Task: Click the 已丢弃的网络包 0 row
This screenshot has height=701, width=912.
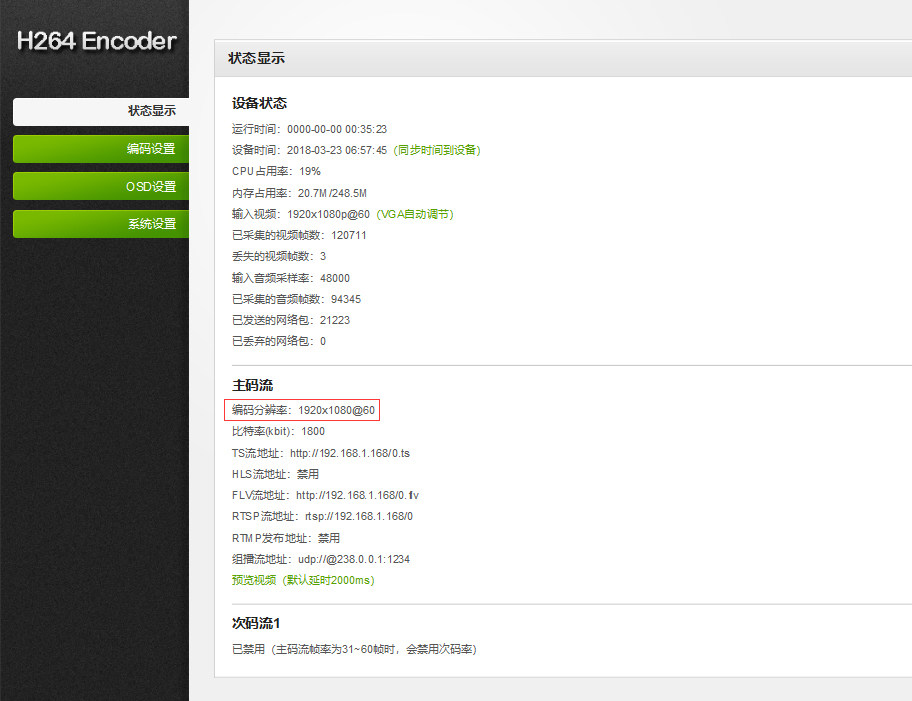Action: 279,341
